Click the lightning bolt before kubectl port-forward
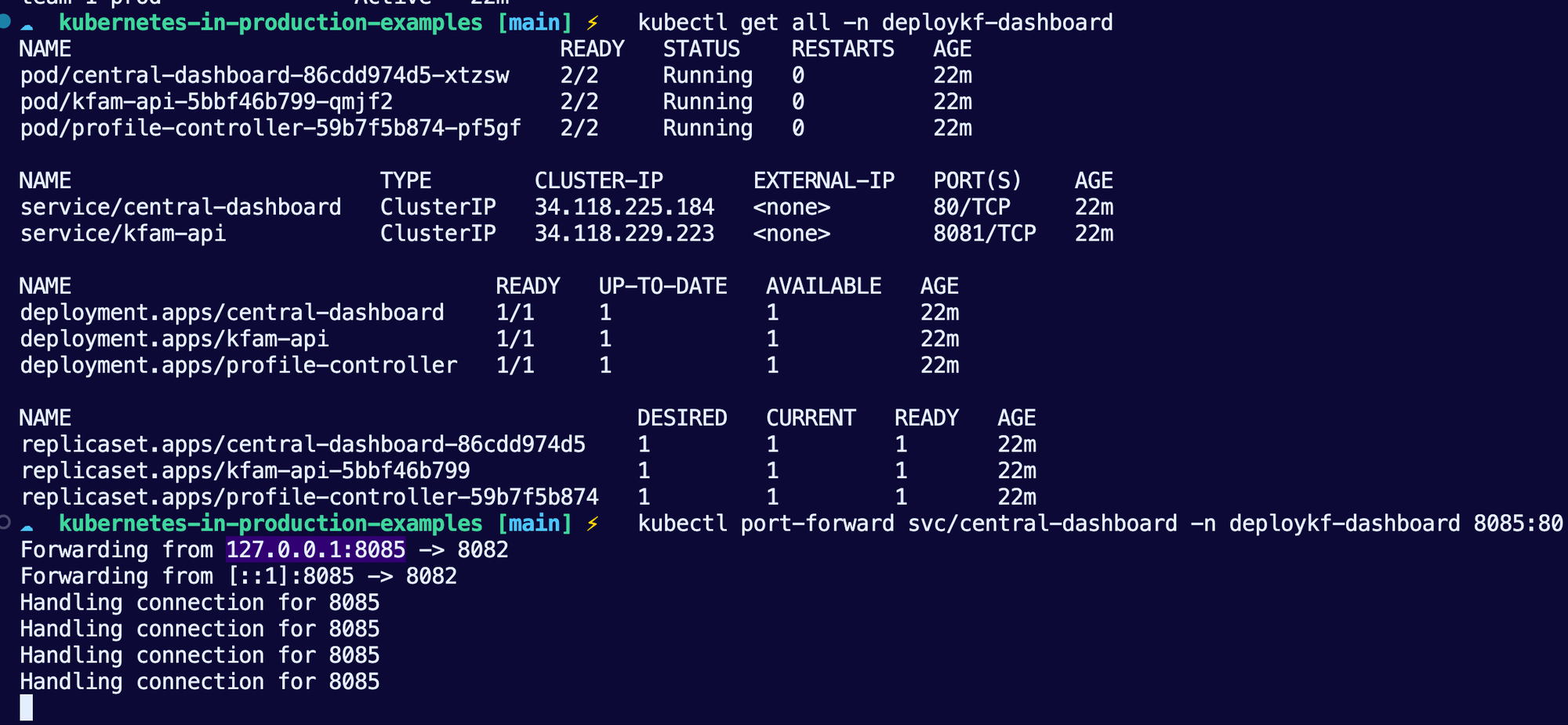The width and height of the screenshot is (1568, 725). click(593, 524)
